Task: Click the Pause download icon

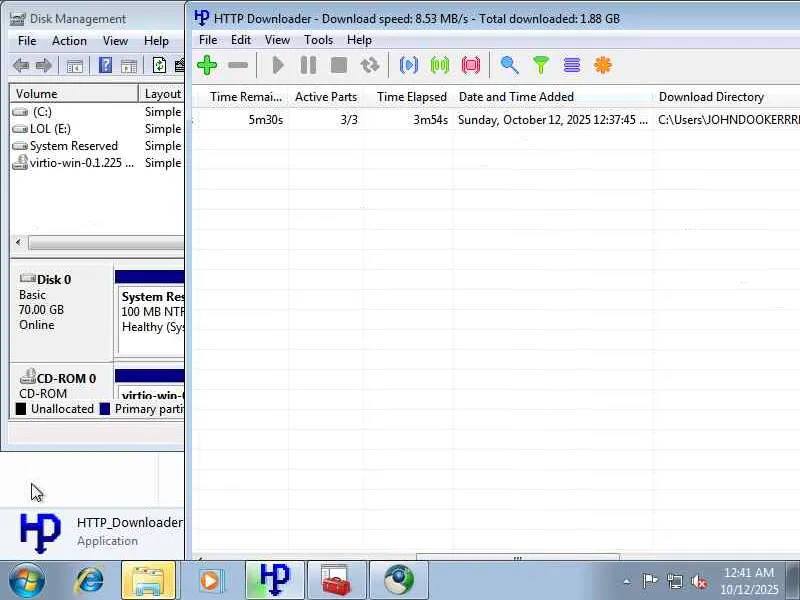Action: point(308,65)
